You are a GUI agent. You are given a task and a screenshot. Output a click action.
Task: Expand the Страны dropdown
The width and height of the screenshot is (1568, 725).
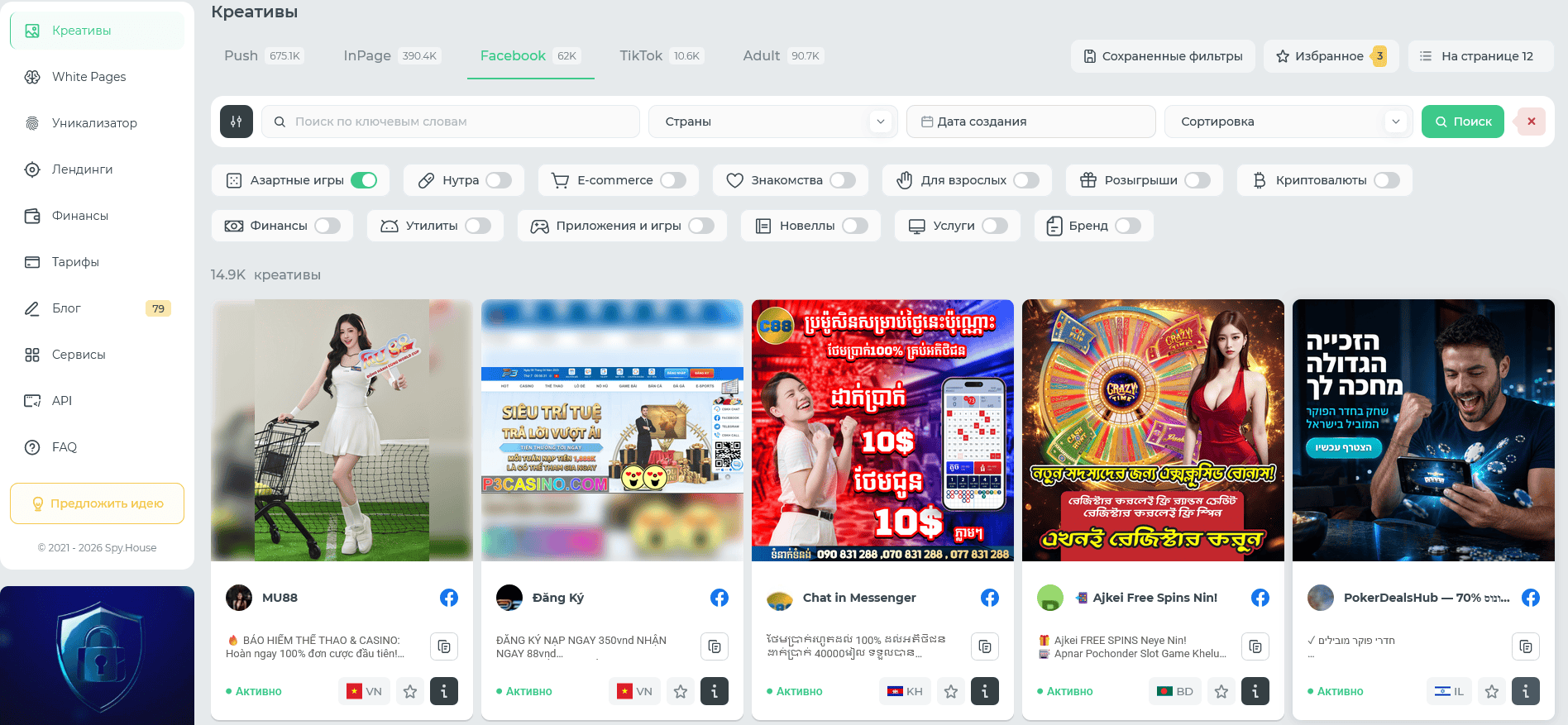pyautogui.click(x=773, y=122)
